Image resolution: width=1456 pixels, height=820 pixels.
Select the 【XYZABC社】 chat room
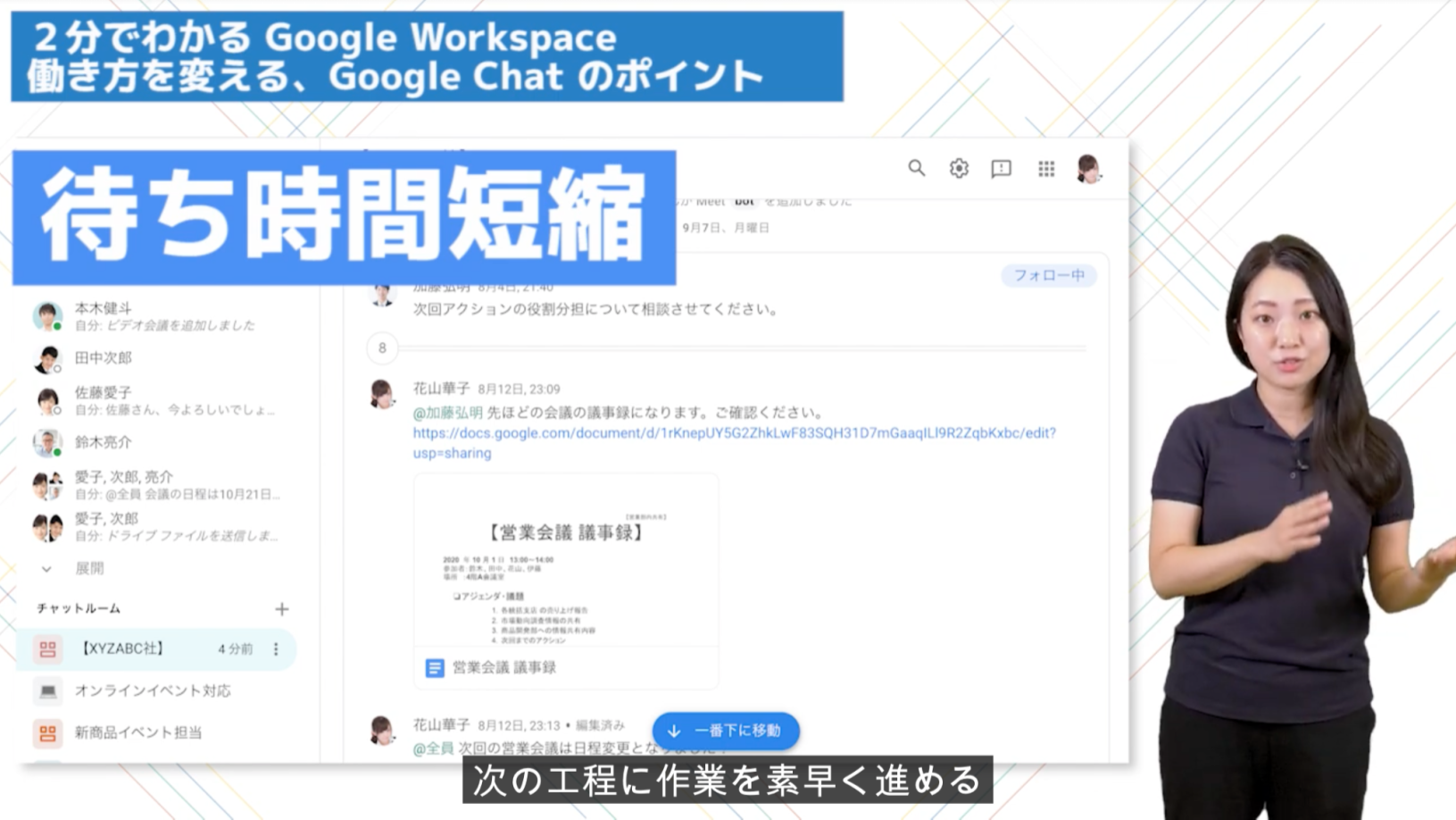156,649
